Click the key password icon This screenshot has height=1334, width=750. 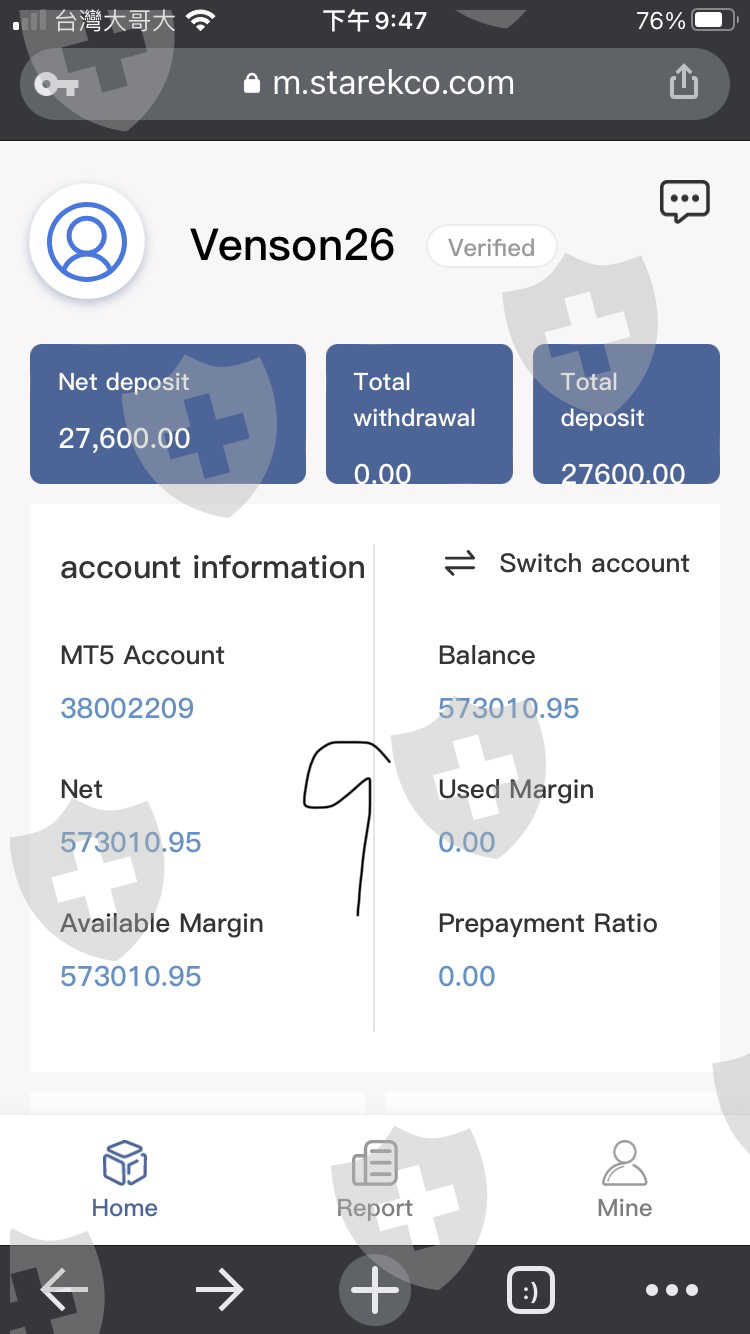(x=56, y=84)
